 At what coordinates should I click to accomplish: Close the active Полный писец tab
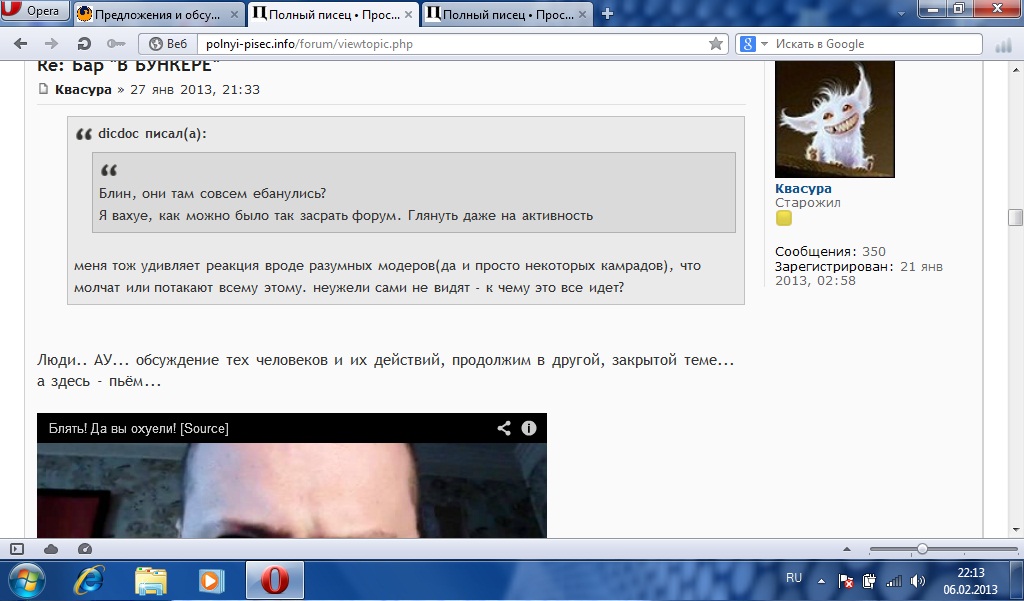408,14
